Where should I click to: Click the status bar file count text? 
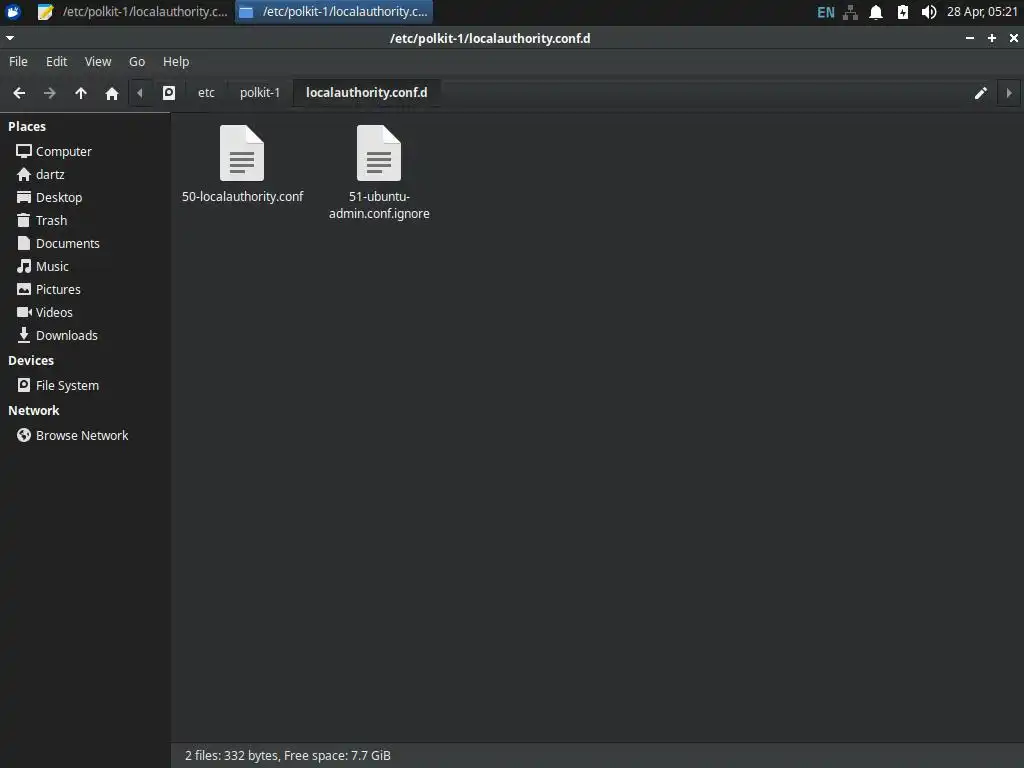pyautogui.click(x=287, y=756)
